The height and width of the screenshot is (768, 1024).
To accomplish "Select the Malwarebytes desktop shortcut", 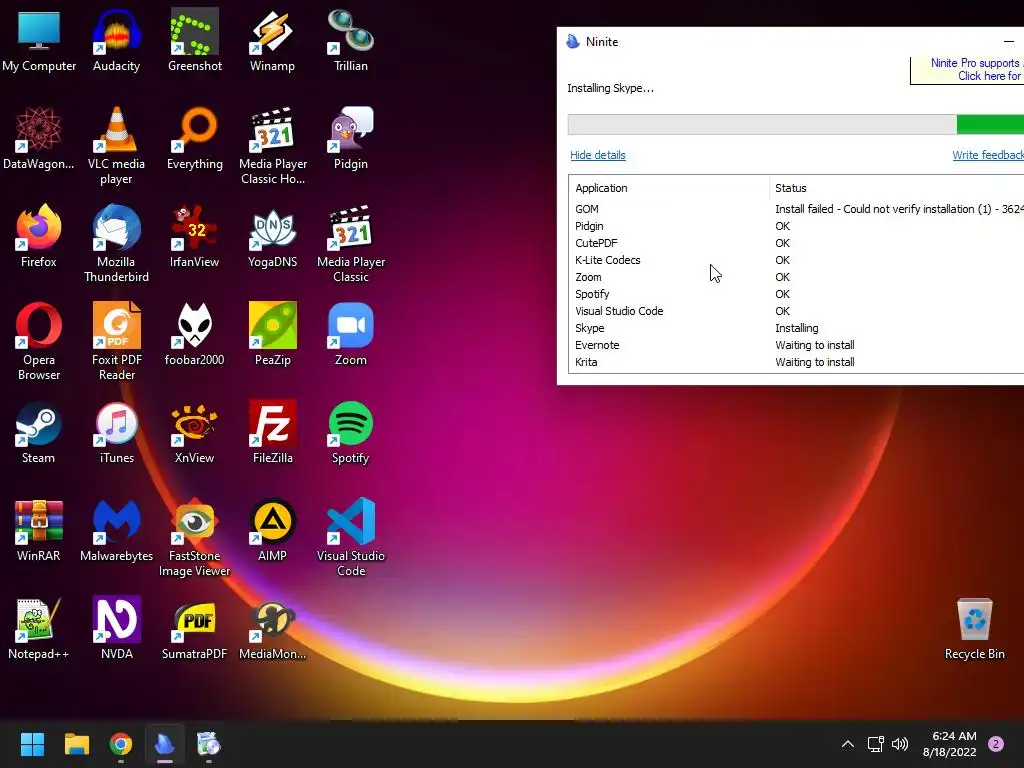I will (116, 530).
